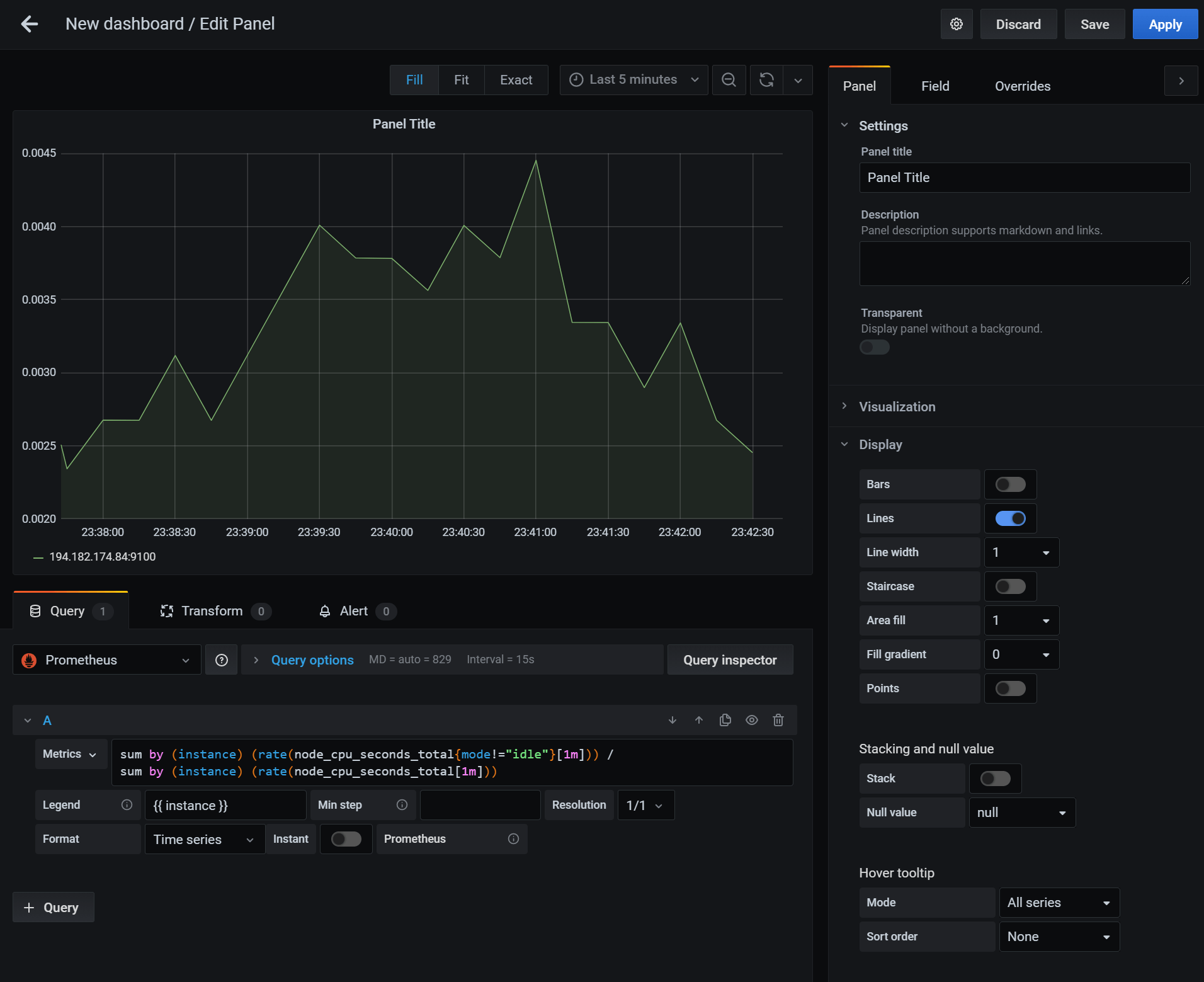
Task: Enable the Instant query toggle
Action: [x=346, y=839]
